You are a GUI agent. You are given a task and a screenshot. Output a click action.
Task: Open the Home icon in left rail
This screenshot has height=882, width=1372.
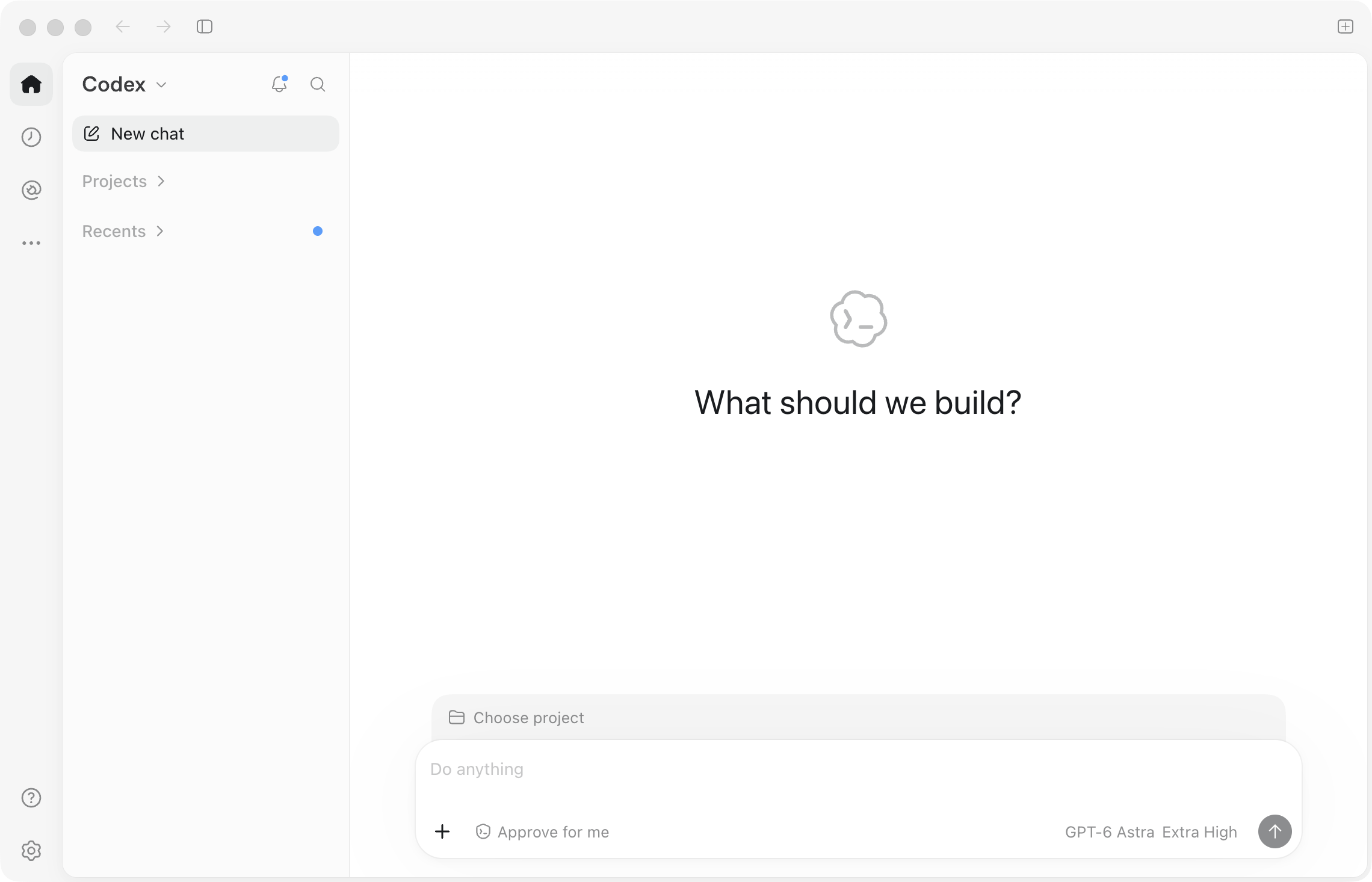[x=31, y=84]
